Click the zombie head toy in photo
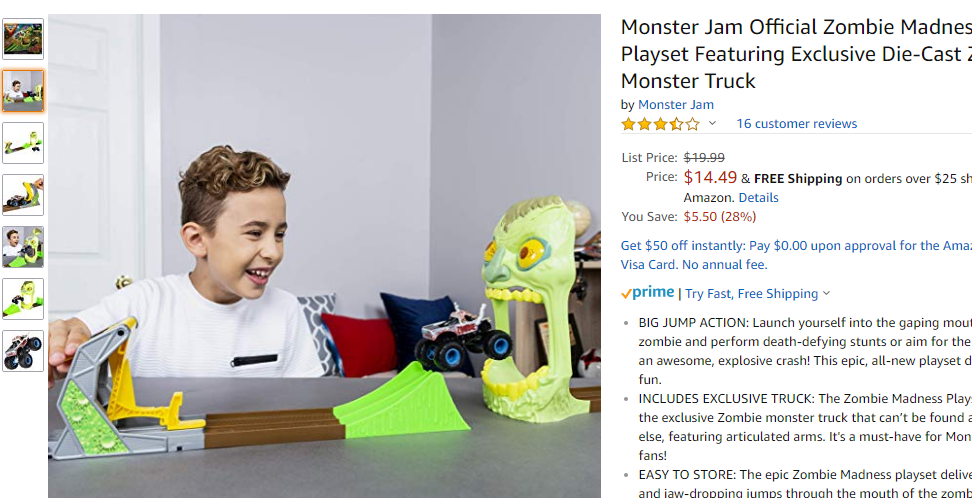This screenshot has height=498, width=972. (x=533, y=309)
